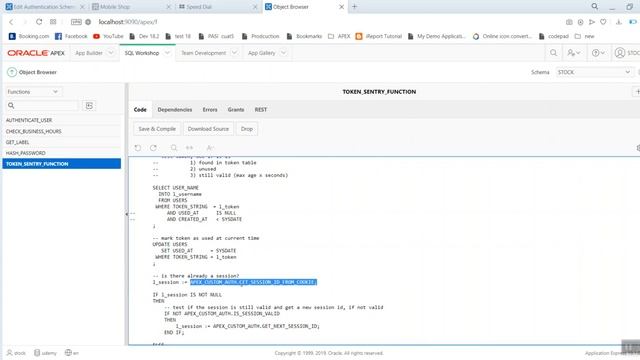Switch to the Code tab

[140, 110]
